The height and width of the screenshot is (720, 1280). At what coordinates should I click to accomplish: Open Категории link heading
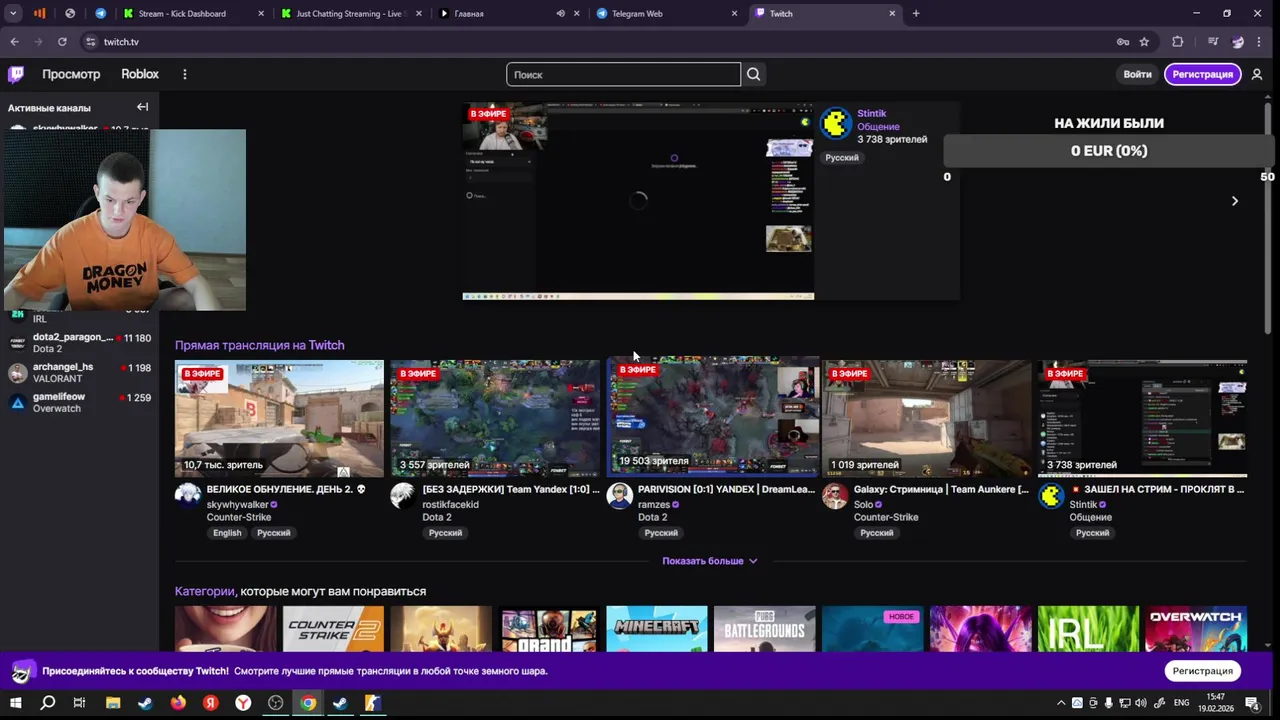204,591
